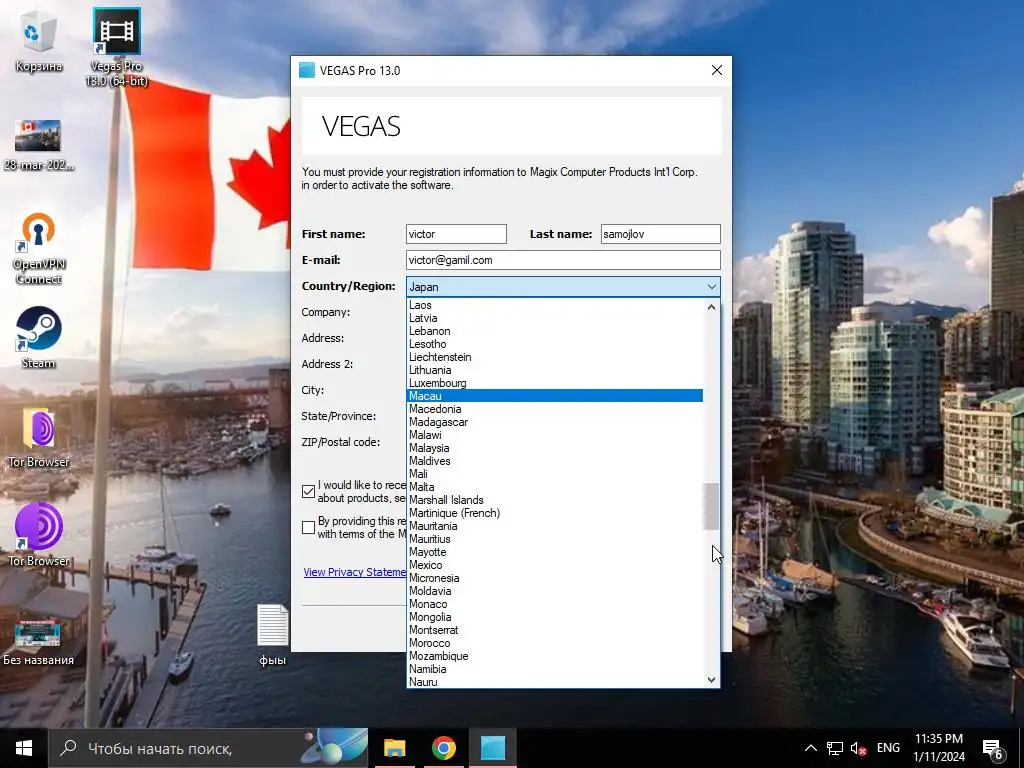1024x768 pixels.
Task: Choose Mauritania in the list
Action: (x=554, y=526)
